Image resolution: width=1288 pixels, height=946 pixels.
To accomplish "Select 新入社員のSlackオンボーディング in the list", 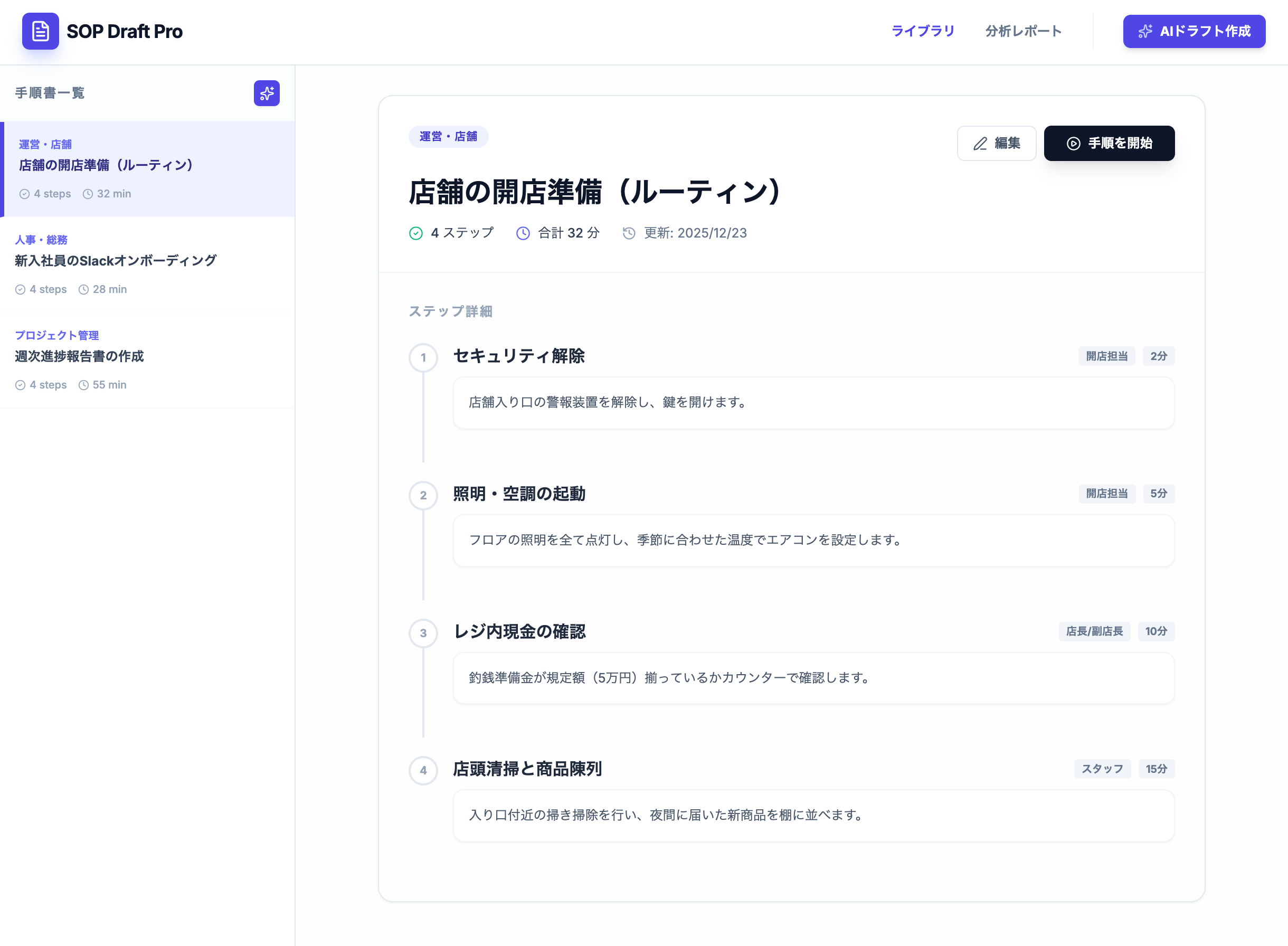I will (x=115, y=261).
